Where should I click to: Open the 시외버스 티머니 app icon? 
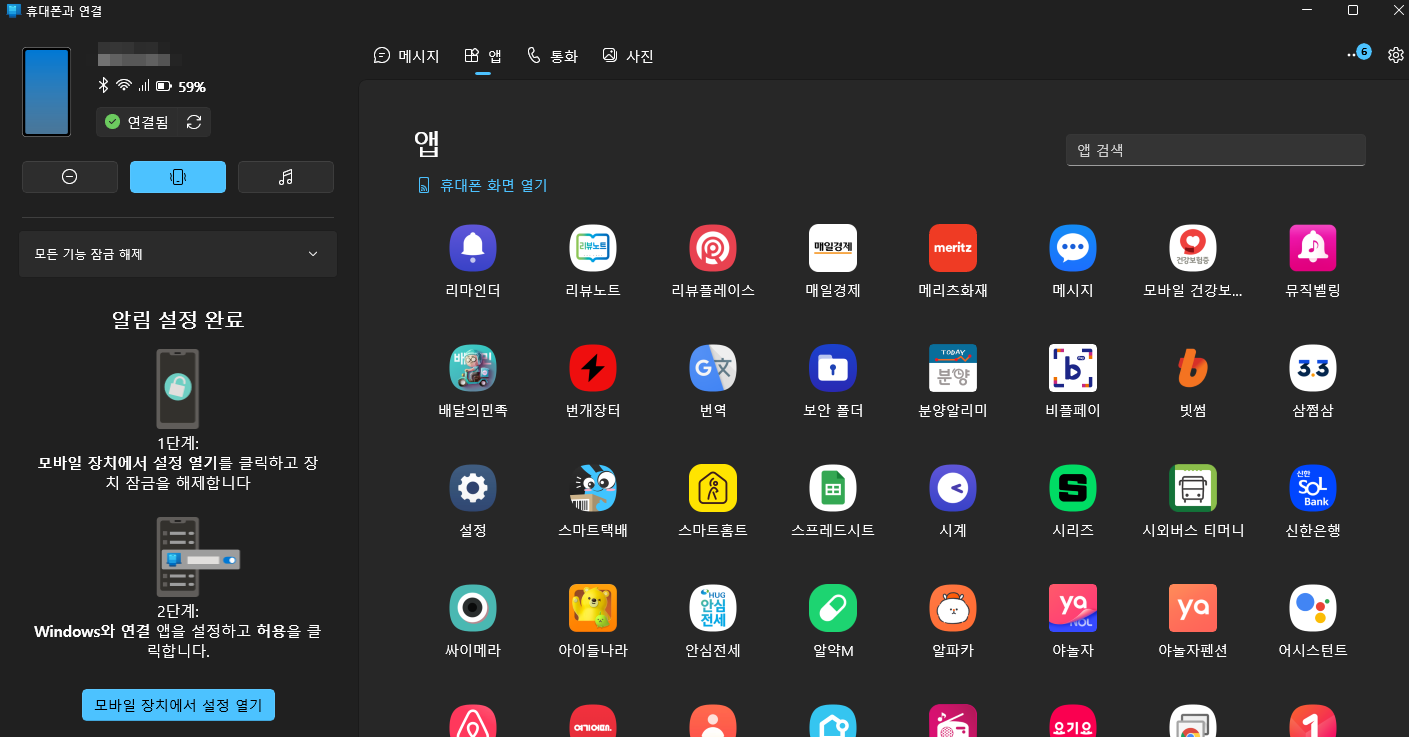coord(1193,488)
